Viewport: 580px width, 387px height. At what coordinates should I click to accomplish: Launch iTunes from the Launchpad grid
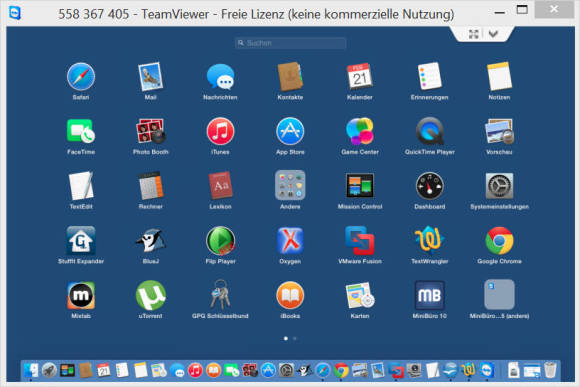coord(220,131)
